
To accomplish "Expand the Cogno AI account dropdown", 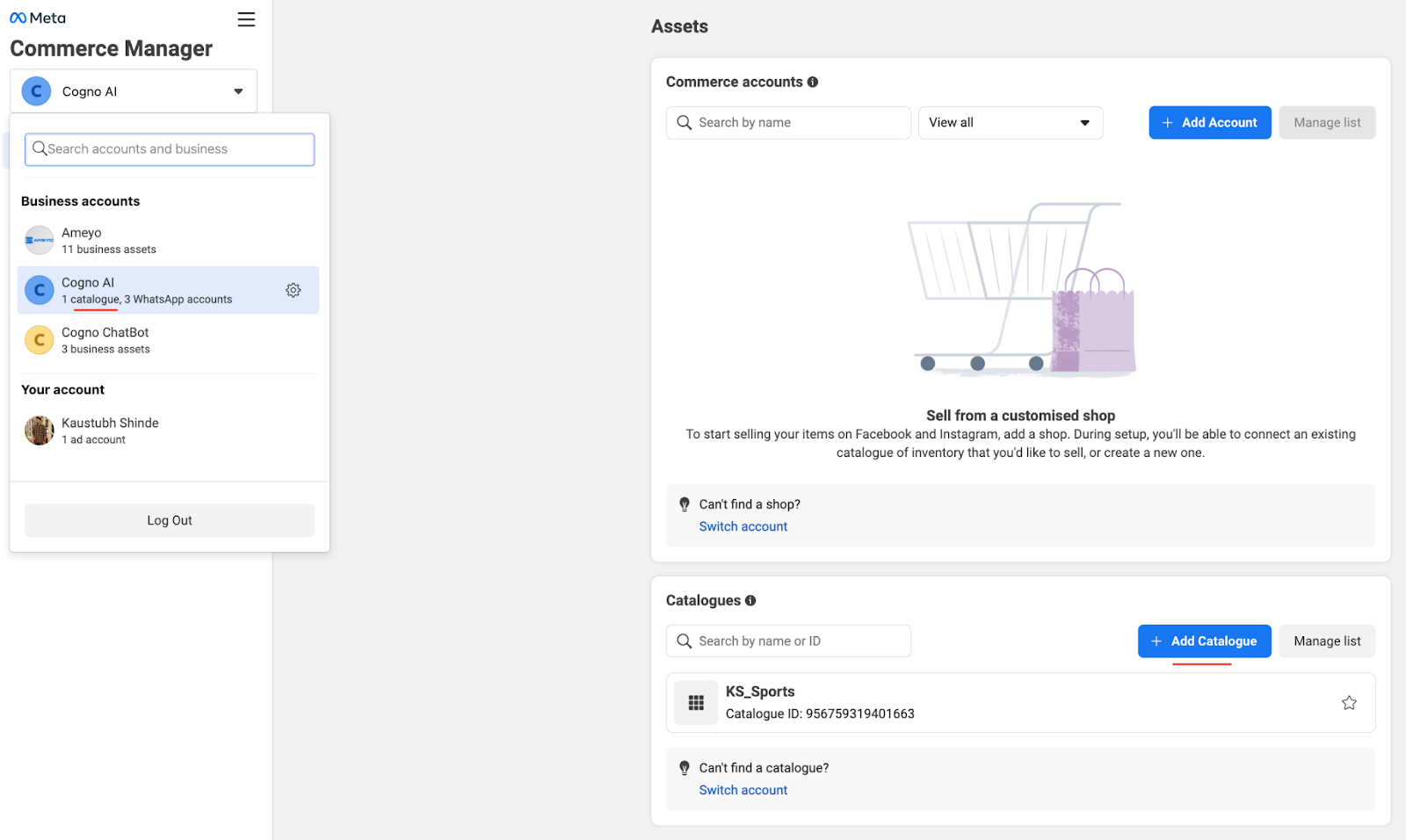I will (134, 91).
